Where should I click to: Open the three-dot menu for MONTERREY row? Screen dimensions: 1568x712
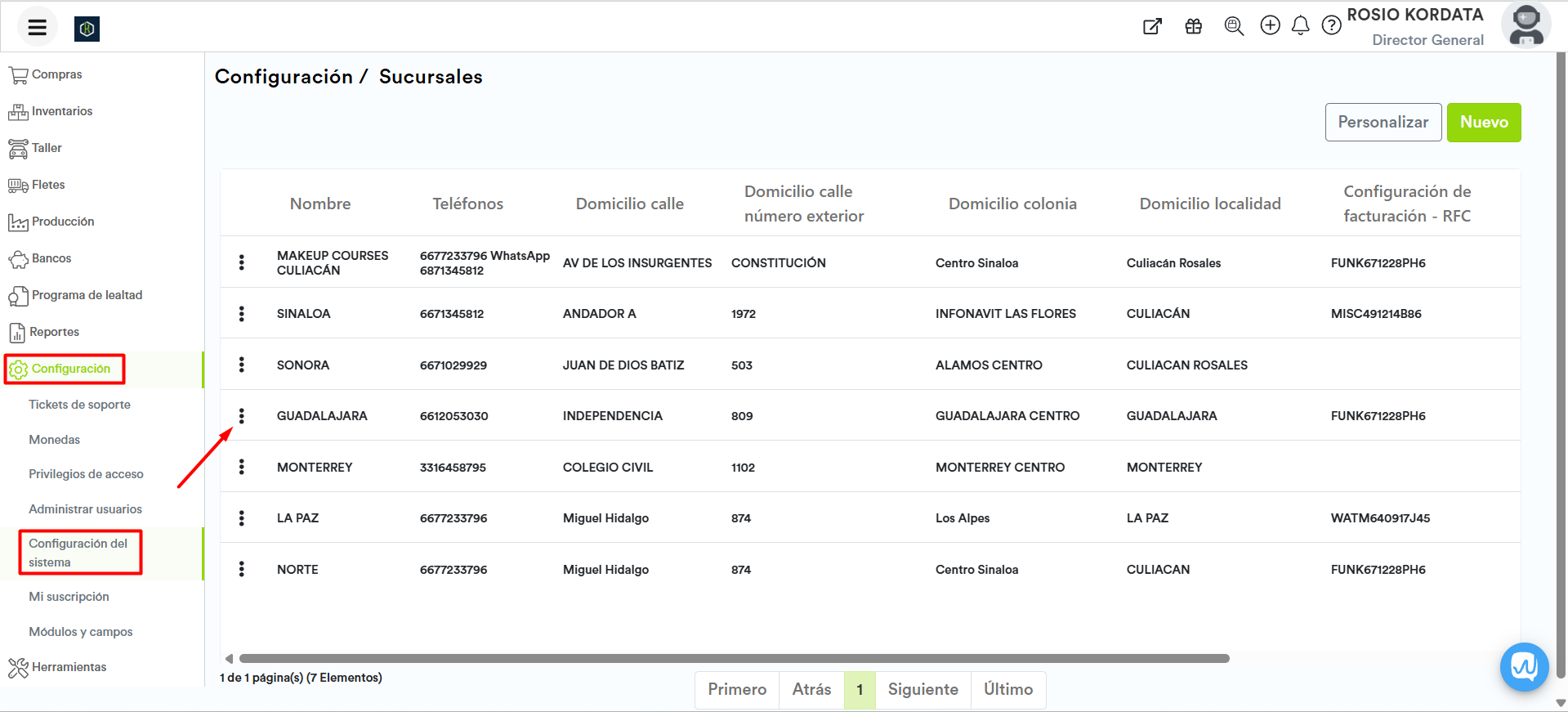tap(242, 467)
